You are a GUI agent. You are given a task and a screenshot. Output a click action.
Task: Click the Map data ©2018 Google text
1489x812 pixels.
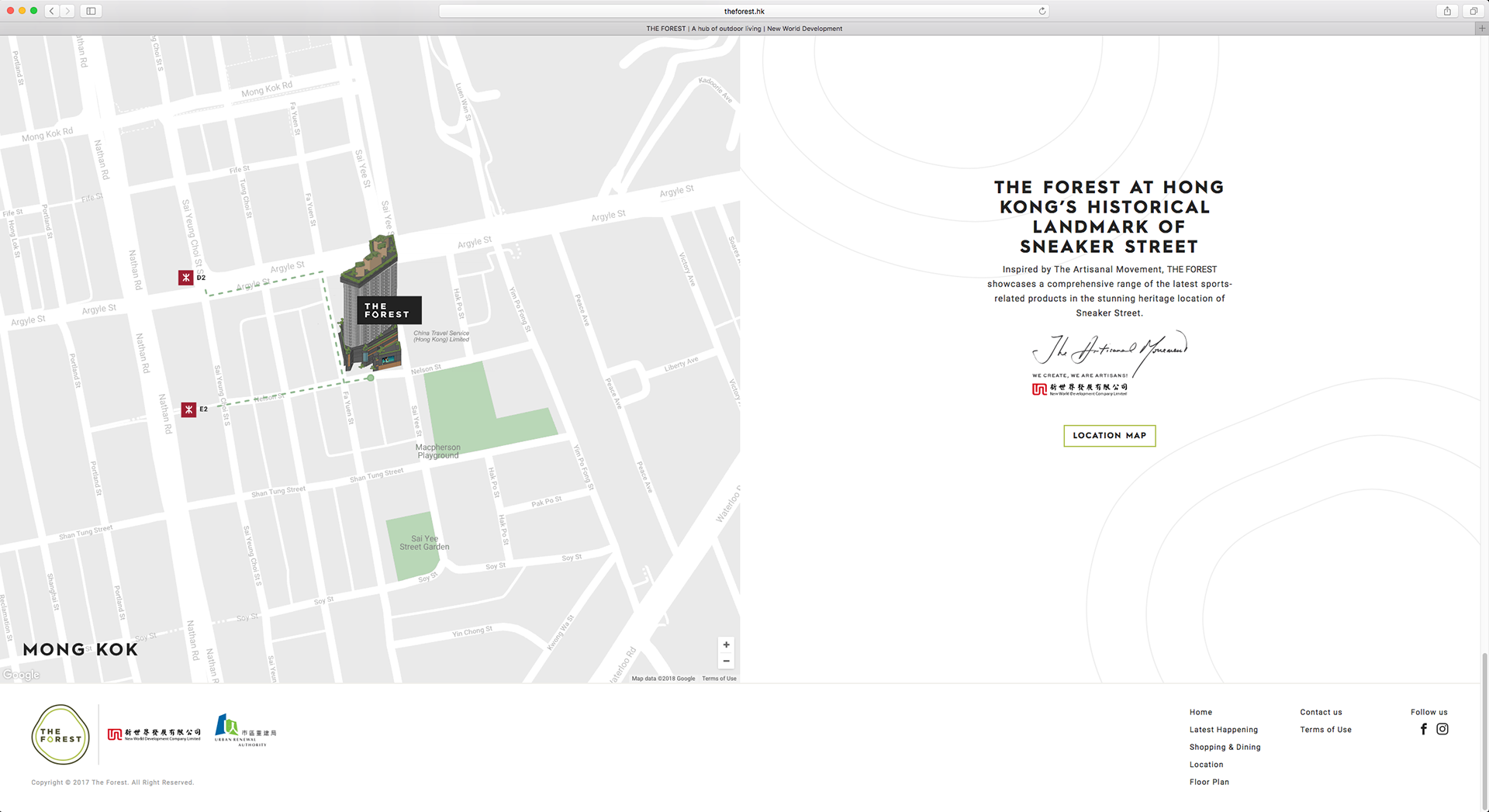pos(663,679)
